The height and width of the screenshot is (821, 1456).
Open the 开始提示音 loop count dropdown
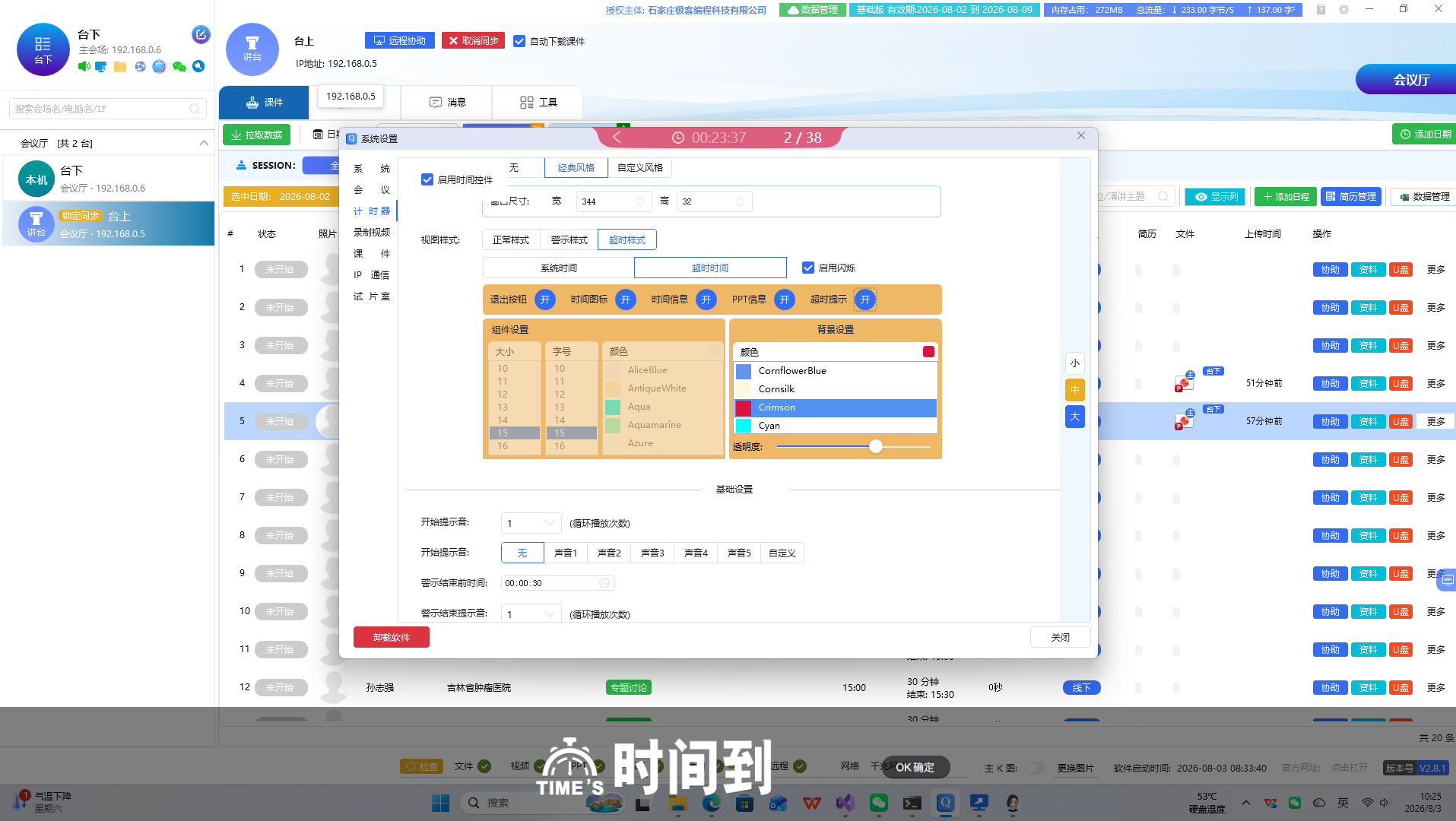click(x=531, y=523)
